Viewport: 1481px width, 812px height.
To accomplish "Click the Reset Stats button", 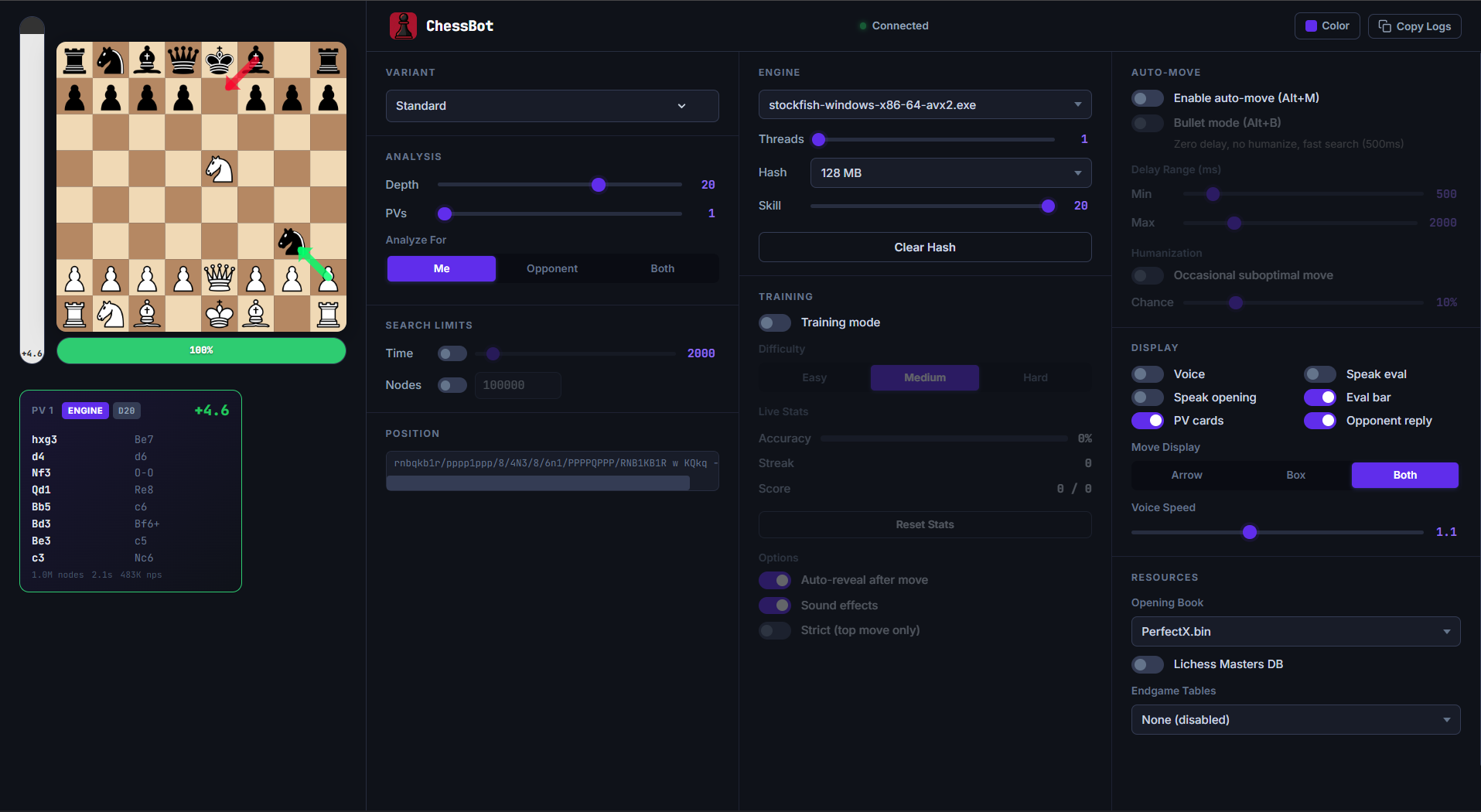I will 924,524.
